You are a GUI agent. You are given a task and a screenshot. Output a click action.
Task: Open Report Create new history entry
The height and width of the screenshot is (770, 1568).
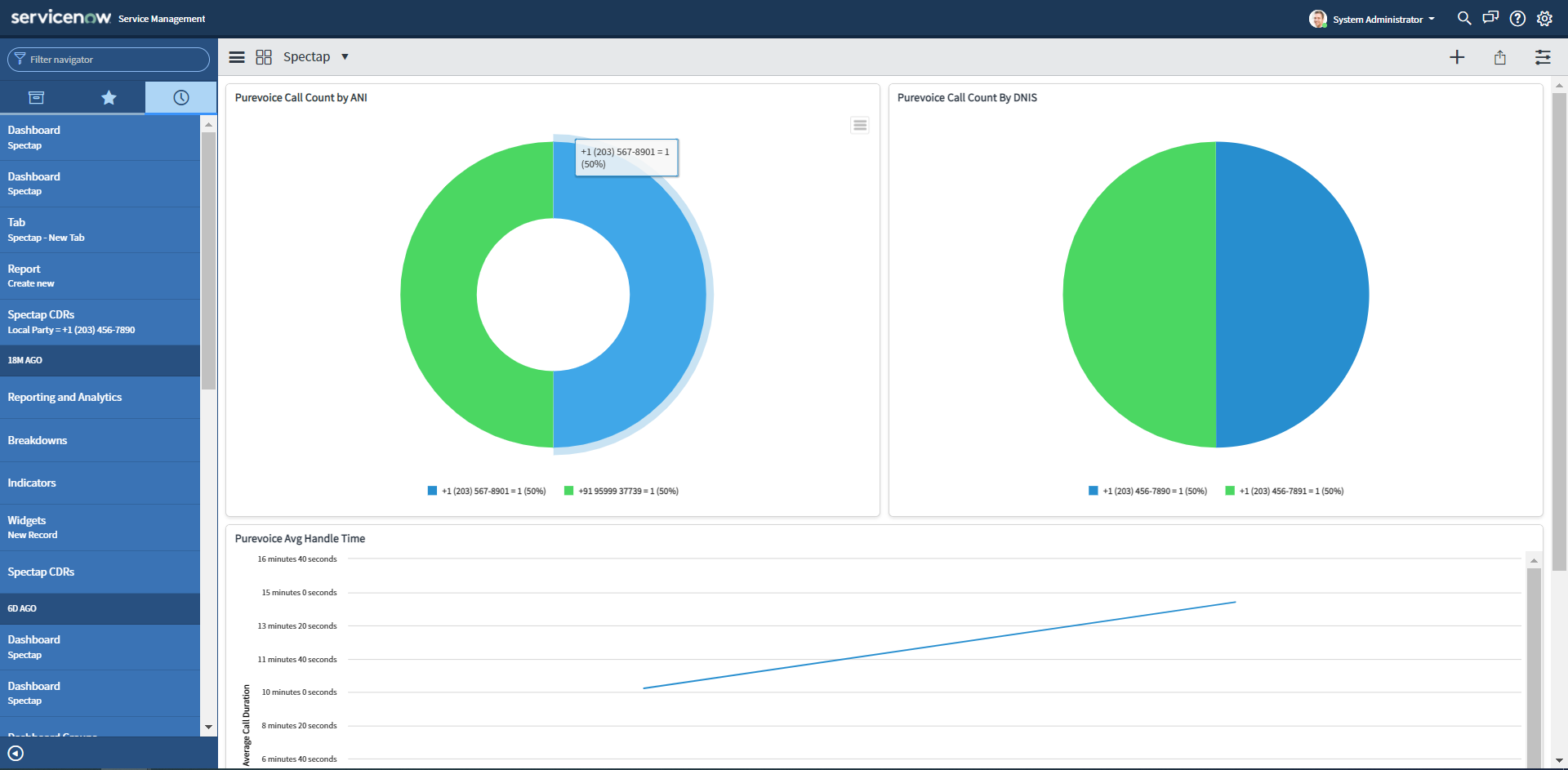(x=100, y=276)
